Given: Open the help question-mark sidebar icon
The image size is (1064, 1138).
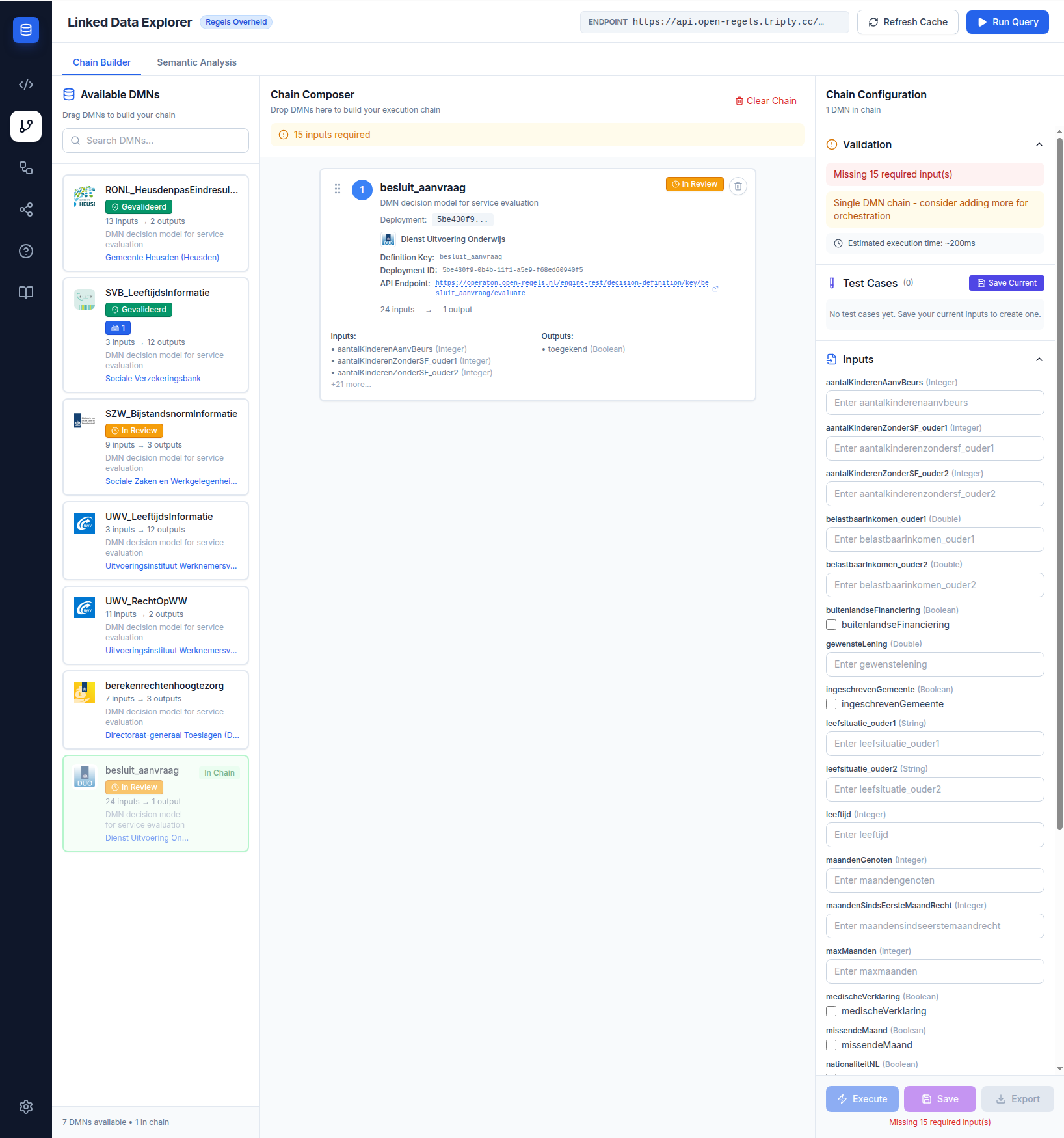Looking at the screenshot, I should [x=26, y=251].
